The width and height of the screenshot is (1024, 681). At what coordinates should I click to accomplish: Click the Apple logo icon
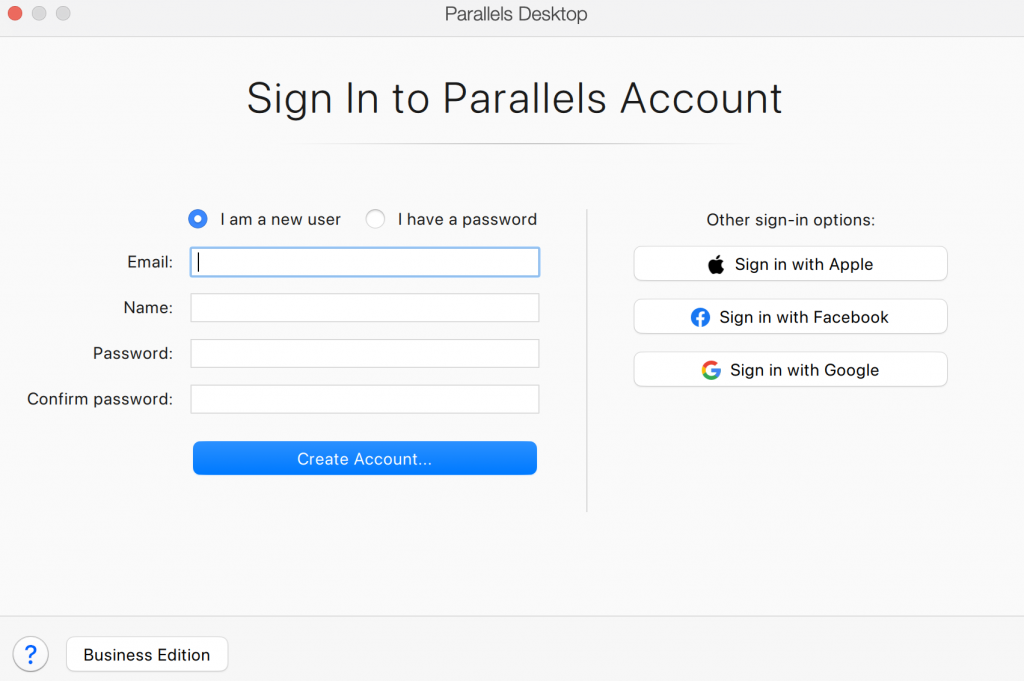click(x=716, y=265)
